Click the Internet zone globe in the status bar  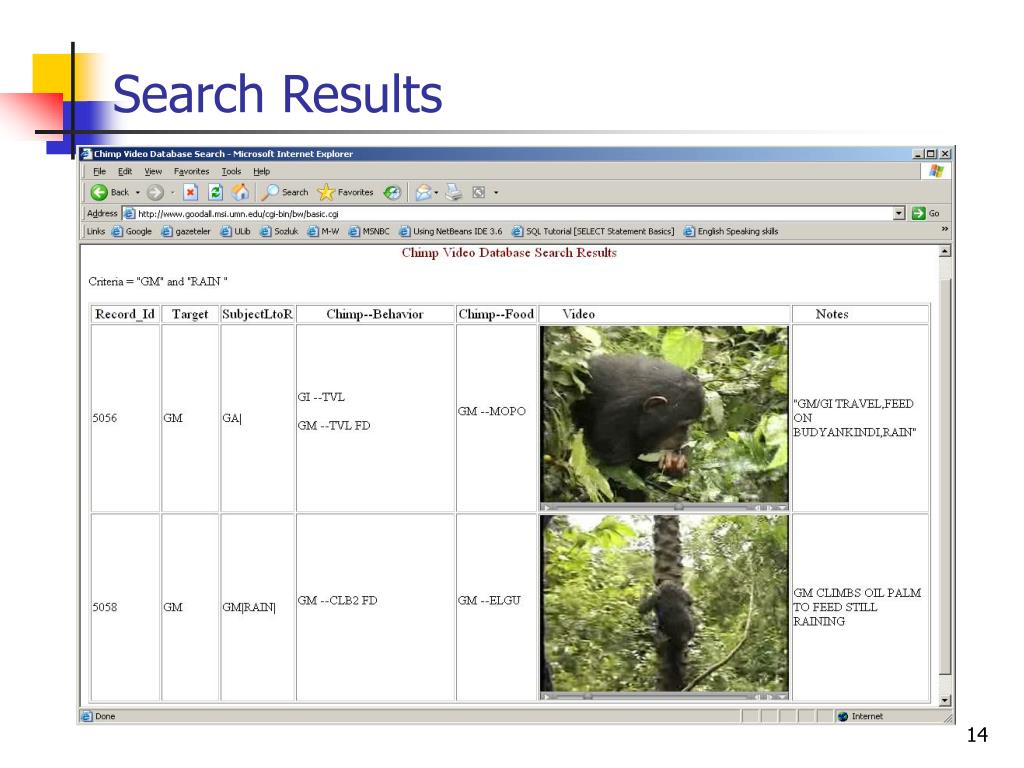842,716
